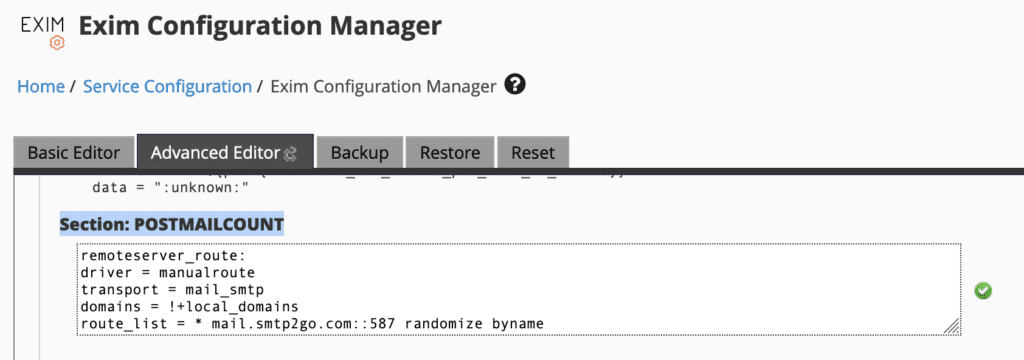This screenshot has height=360, width=1024.
Task: Click the domains = !+local_domains line
Action: coord(189,306)
